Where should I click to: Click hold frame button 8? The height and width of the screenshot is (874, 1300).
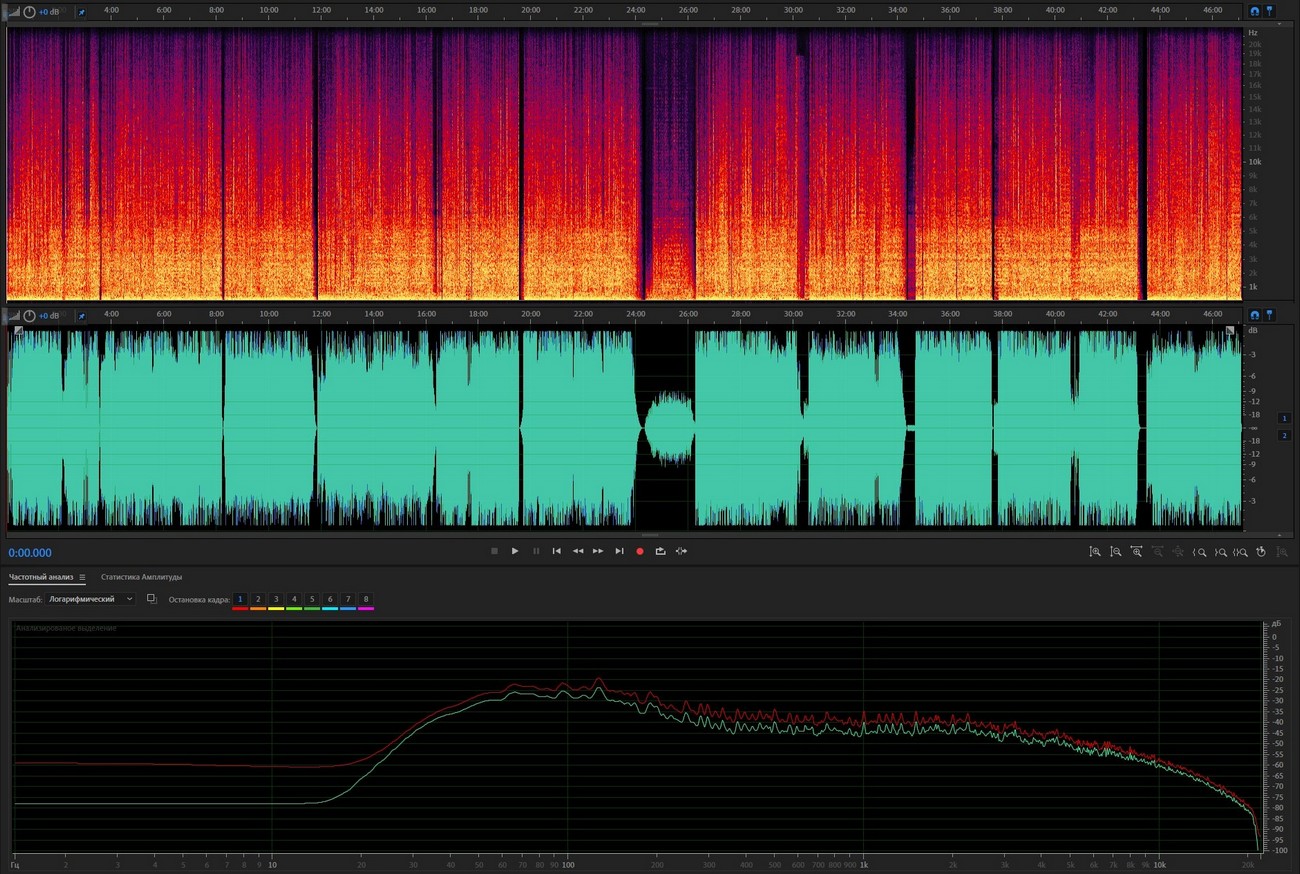366,599
